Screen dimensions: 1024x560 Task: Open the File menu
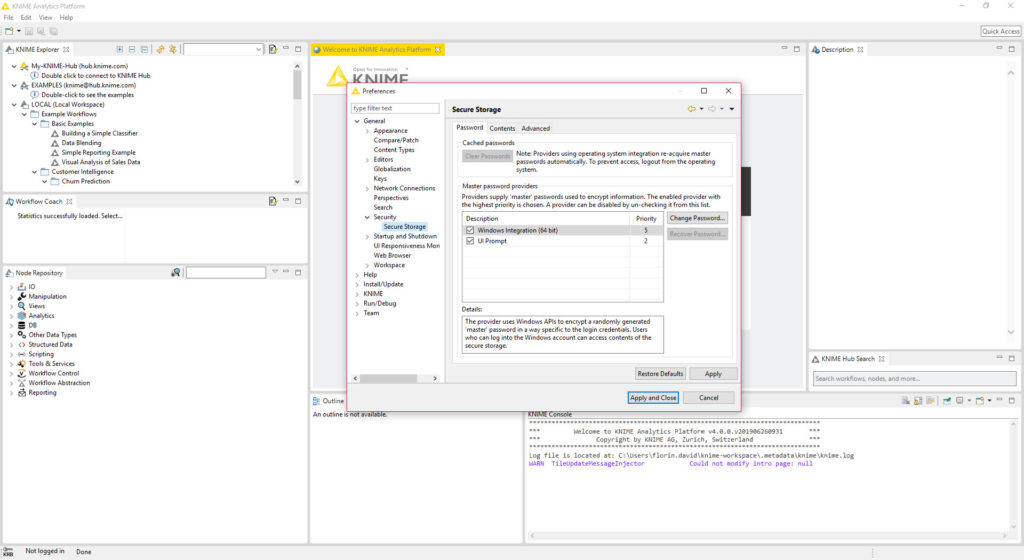click(8, 18)
